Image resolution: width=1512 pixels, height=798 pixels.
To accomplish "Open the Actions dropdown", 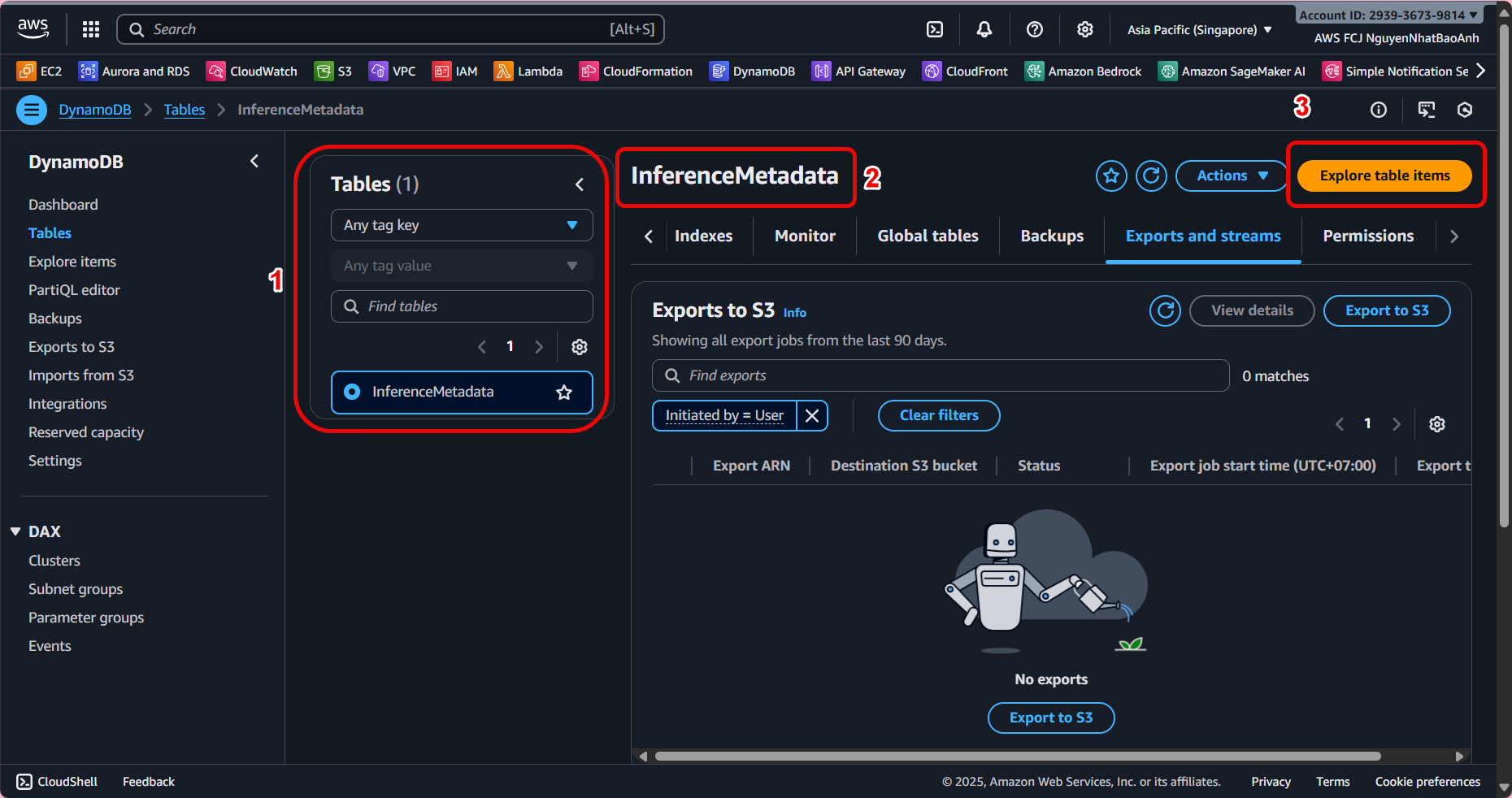I will click(1232, 176).
